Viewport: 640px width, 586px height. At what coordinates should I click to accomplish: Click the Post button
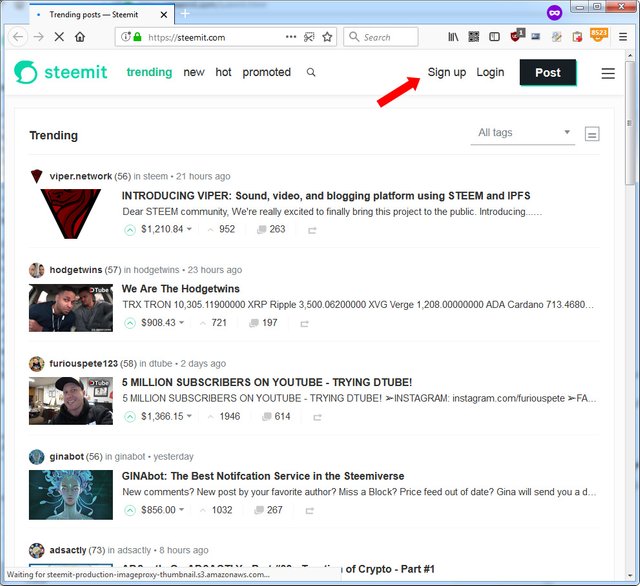click(548, 73)
